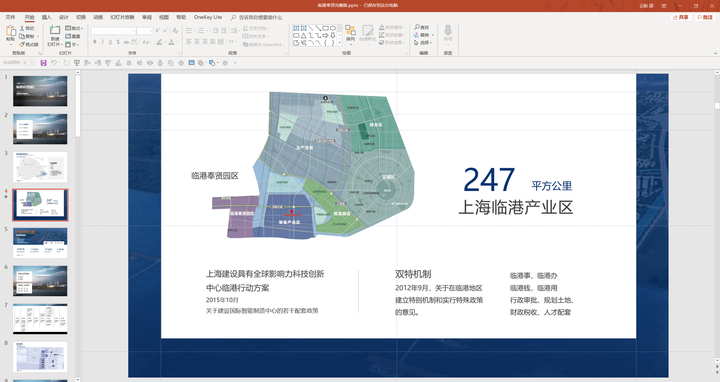This screenshot has width=720, height=382.
Task: Select slide 7 thumbnail
Action: pos(40,319)
